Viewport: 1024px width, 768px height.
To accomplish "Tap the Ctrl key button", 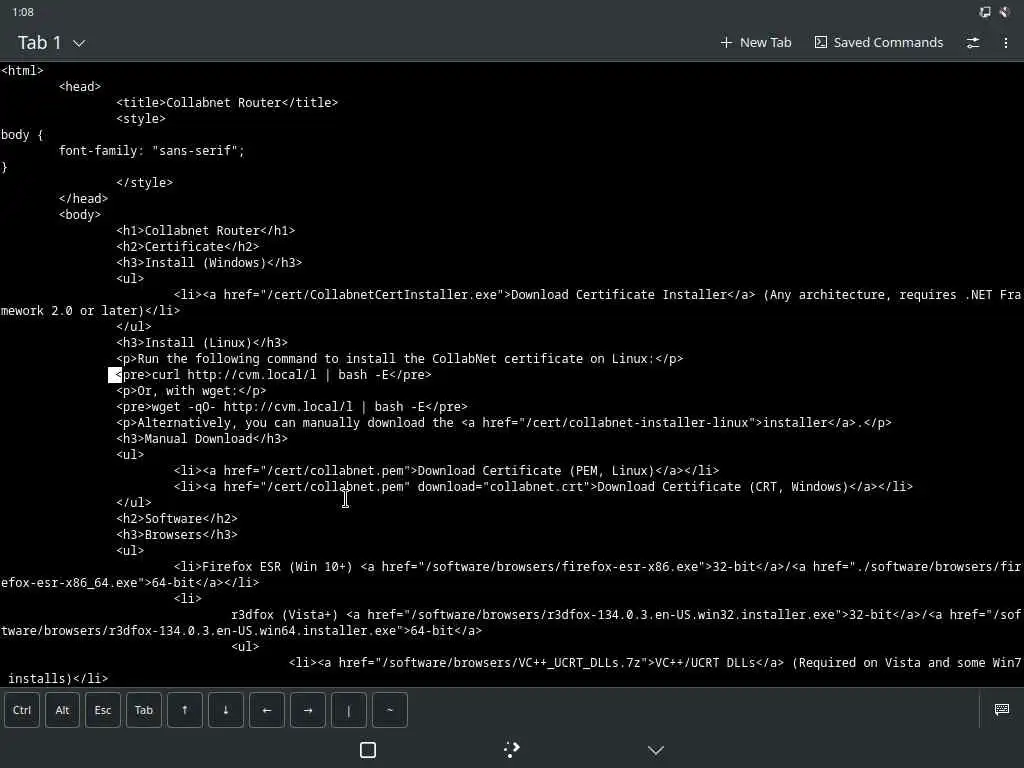I will click(22, 710).
